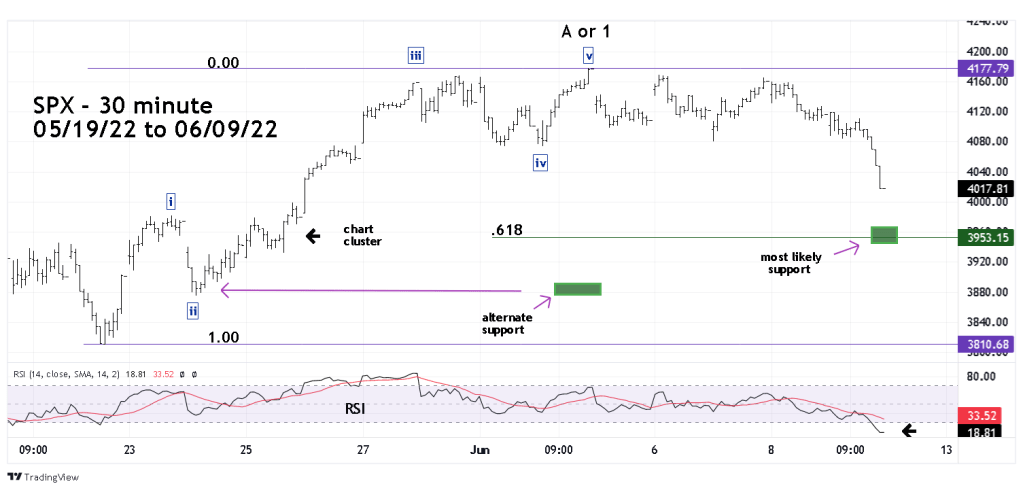This screenshot has height=490, width=1023.
Task: Click the boxed wave 'iv' marker
Action: [x=540, y=162]
